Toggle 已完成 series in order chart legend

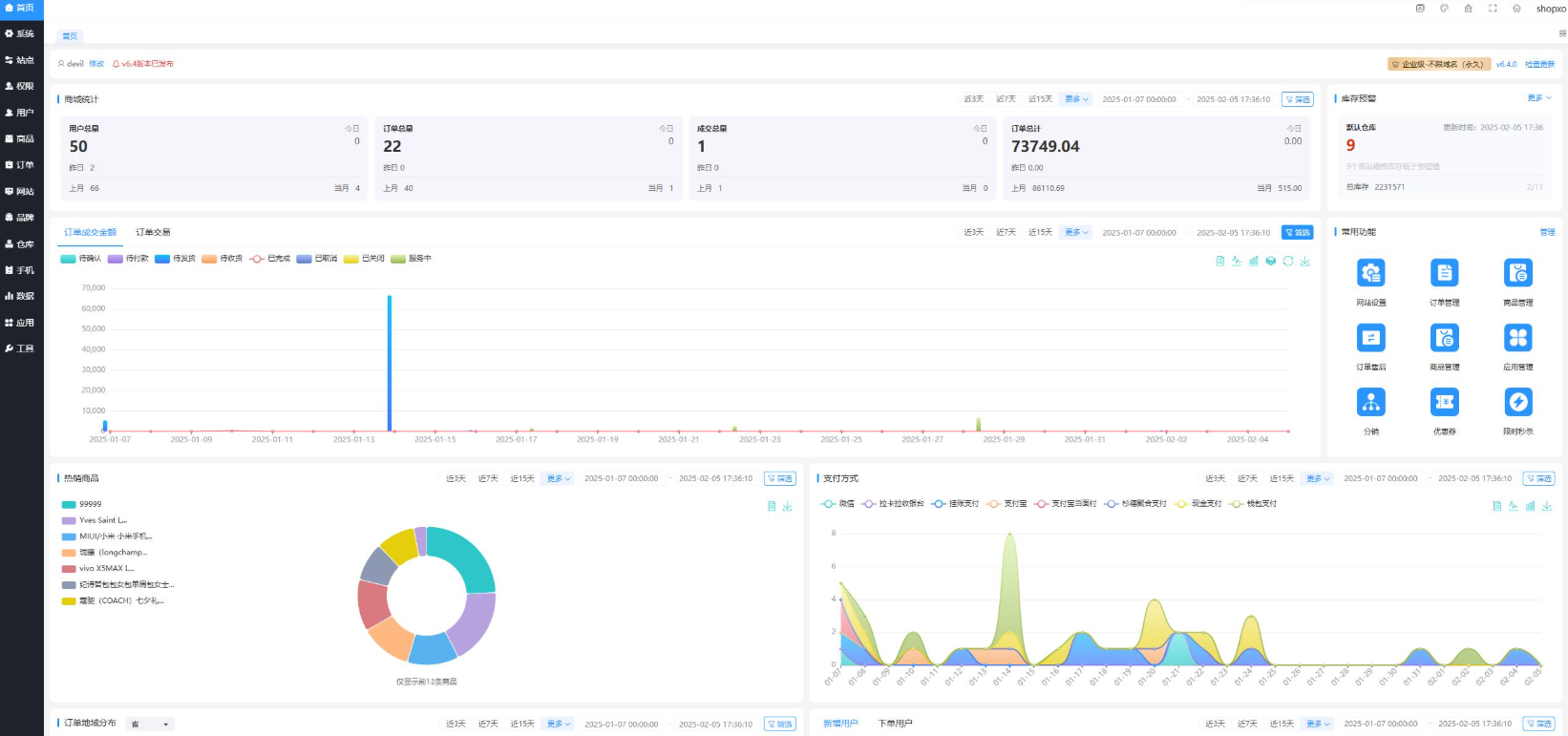269,259
